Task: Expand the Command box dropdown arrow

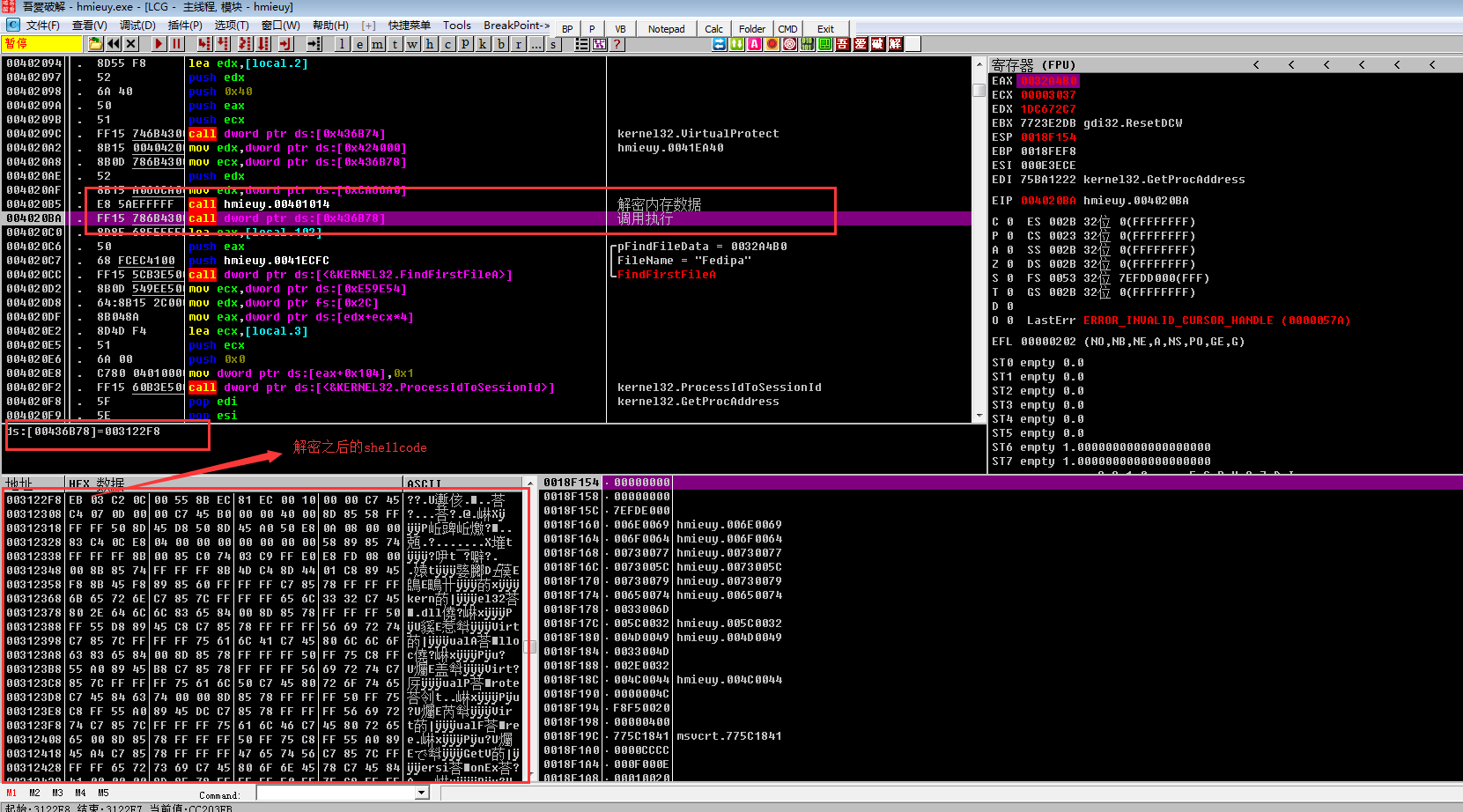Action: coord(421,793)
